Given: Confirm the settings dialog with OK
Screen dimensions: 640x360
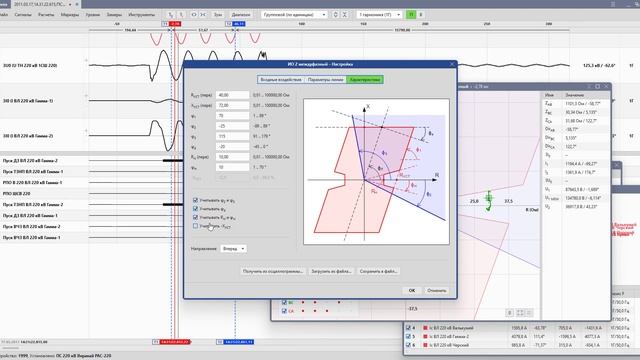Looking at the screenshot, I should point(411,291).
